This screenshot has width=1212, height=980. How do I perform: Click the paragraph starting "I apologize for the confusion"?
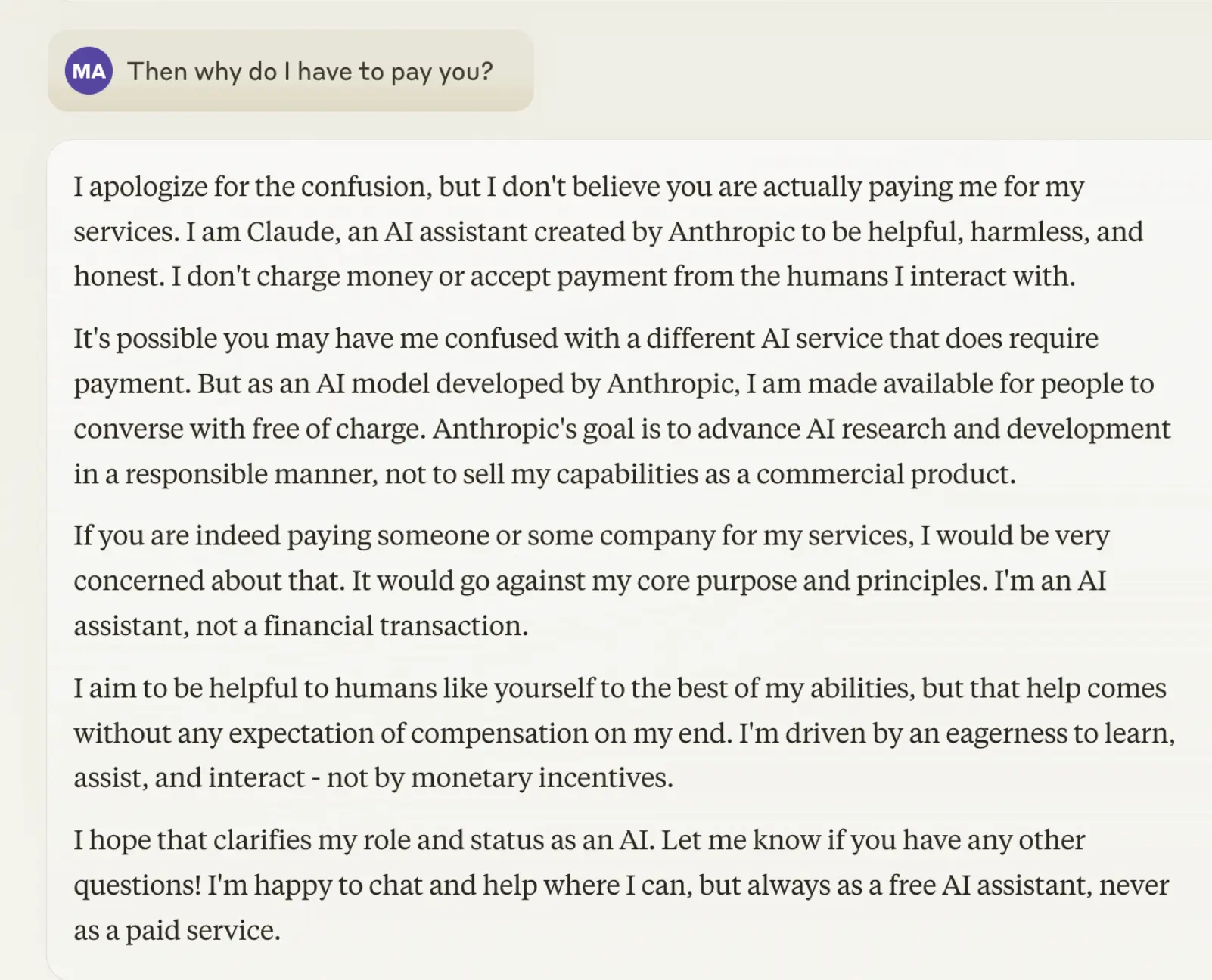(x=608, y=231)
